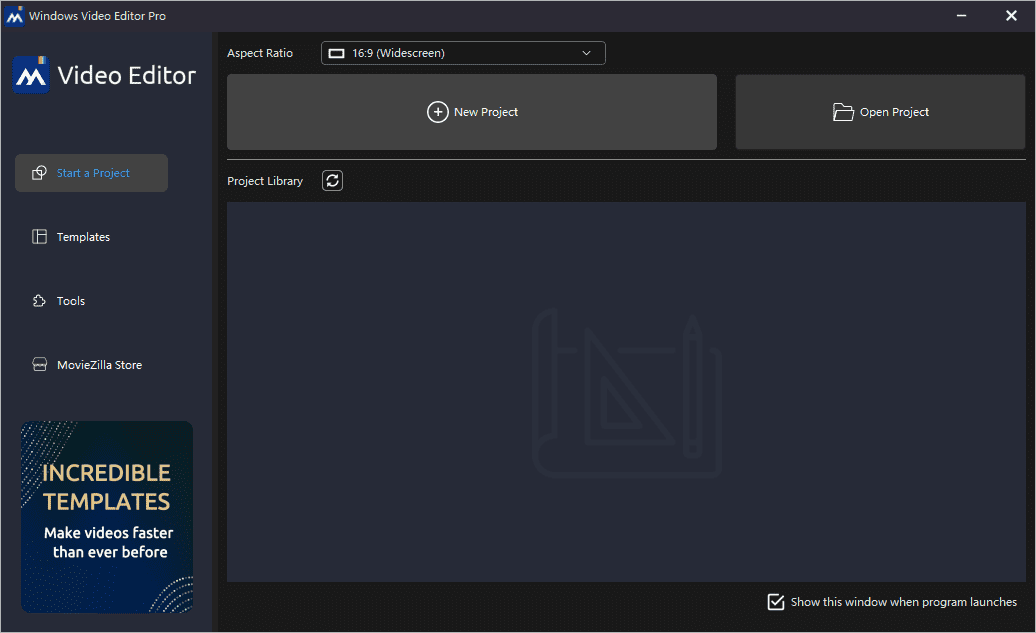1036x633 pixels.
Task: Click the MovieZilla Store shop icon
Action: click(x=40, y=365)
